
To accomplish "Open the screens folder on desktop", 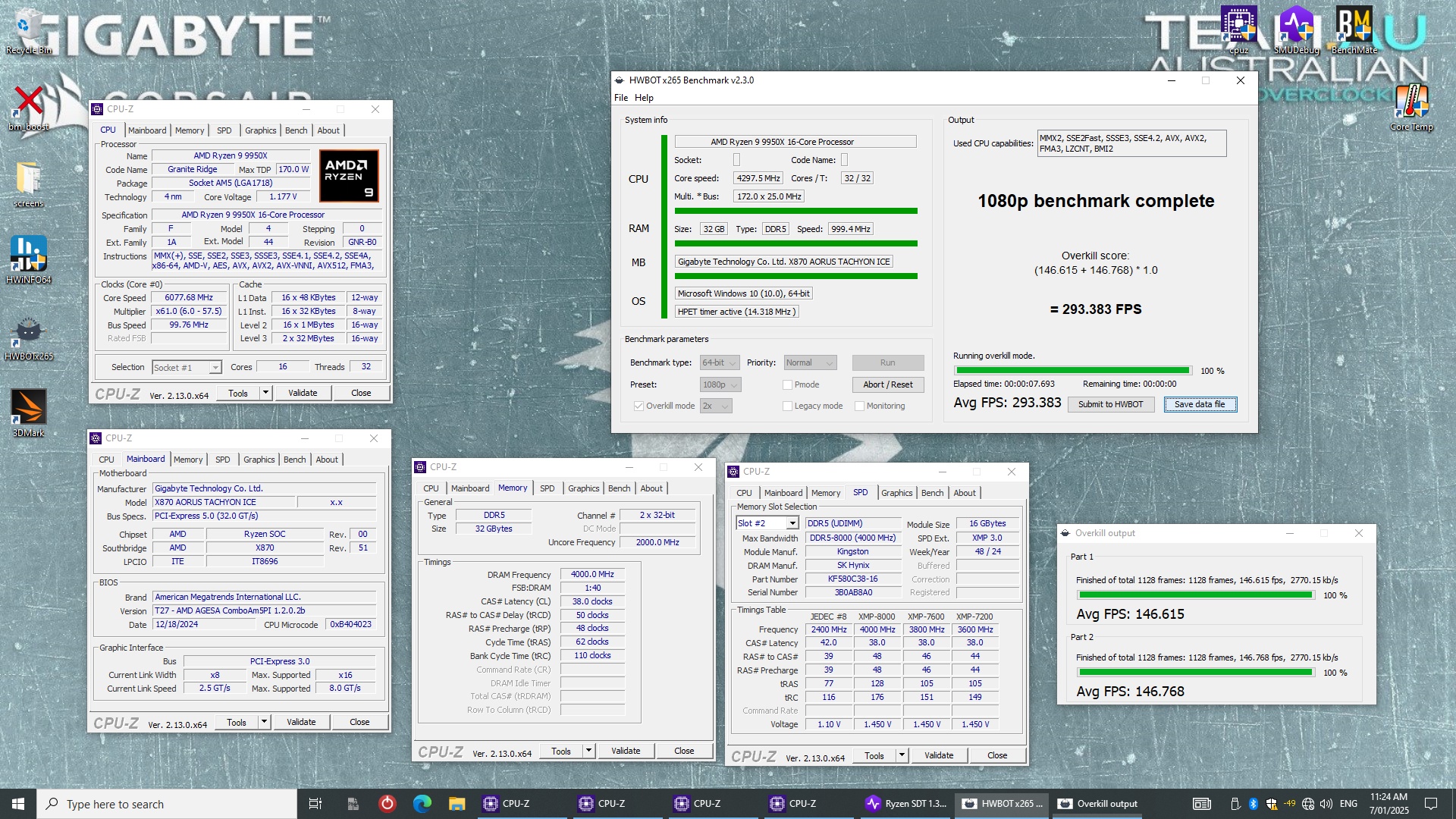I will coord(29,184).
